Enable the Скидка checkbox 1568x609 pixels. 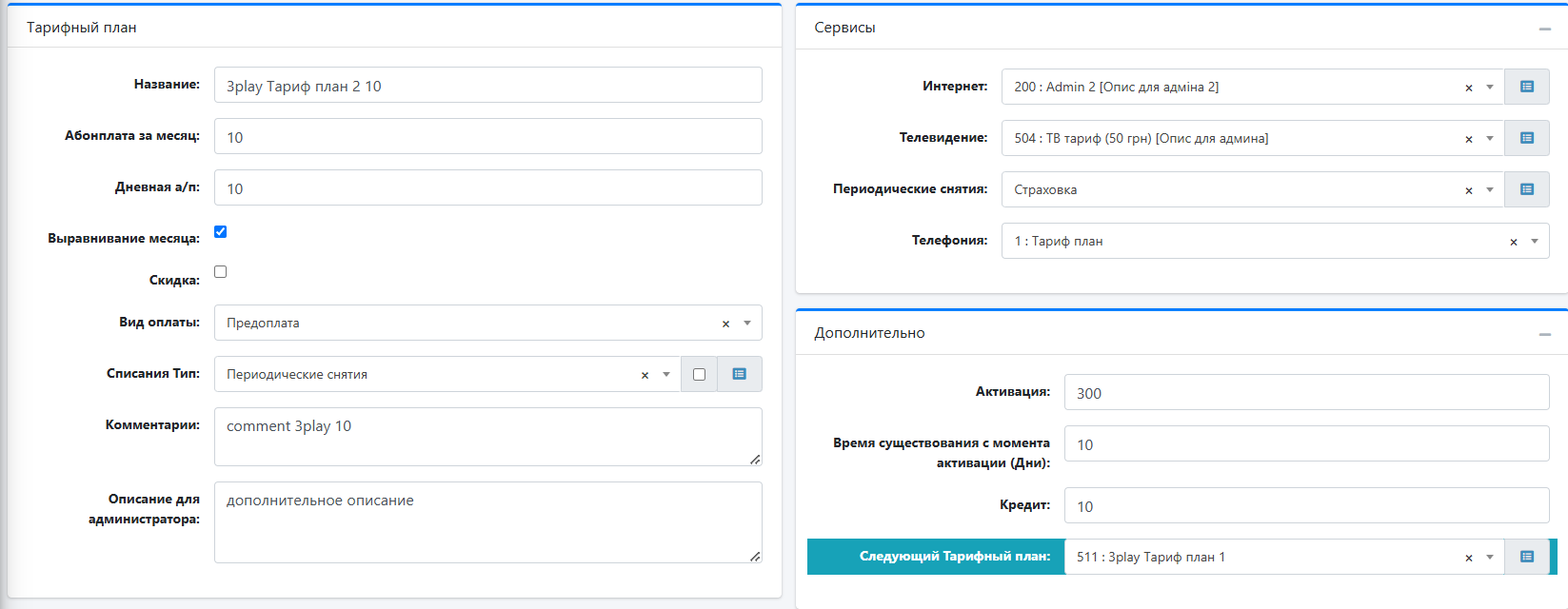point(220,271)
